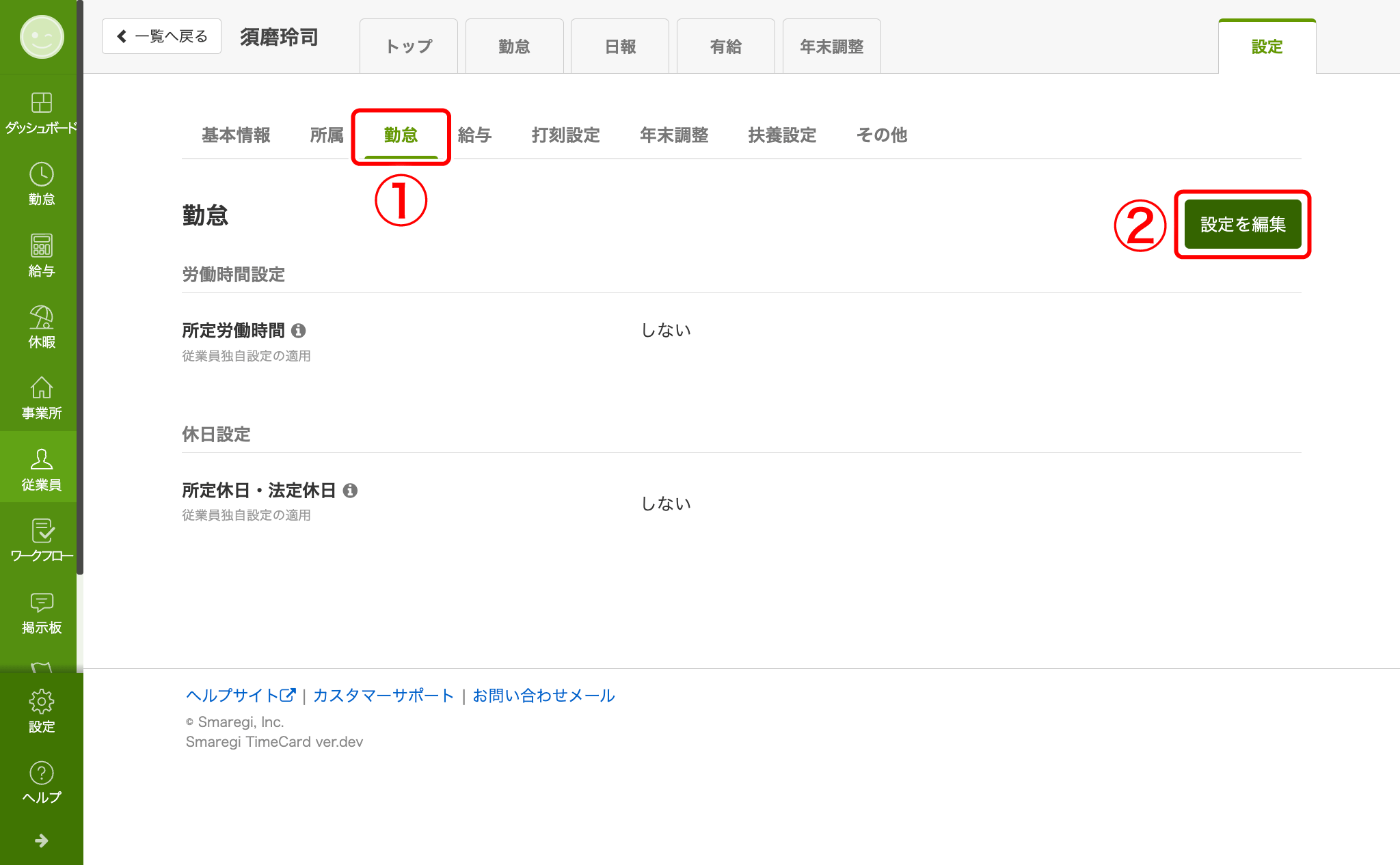1400x865 pixels.
Task: Click the smiley logo at top left
Action: click(41, 37)
